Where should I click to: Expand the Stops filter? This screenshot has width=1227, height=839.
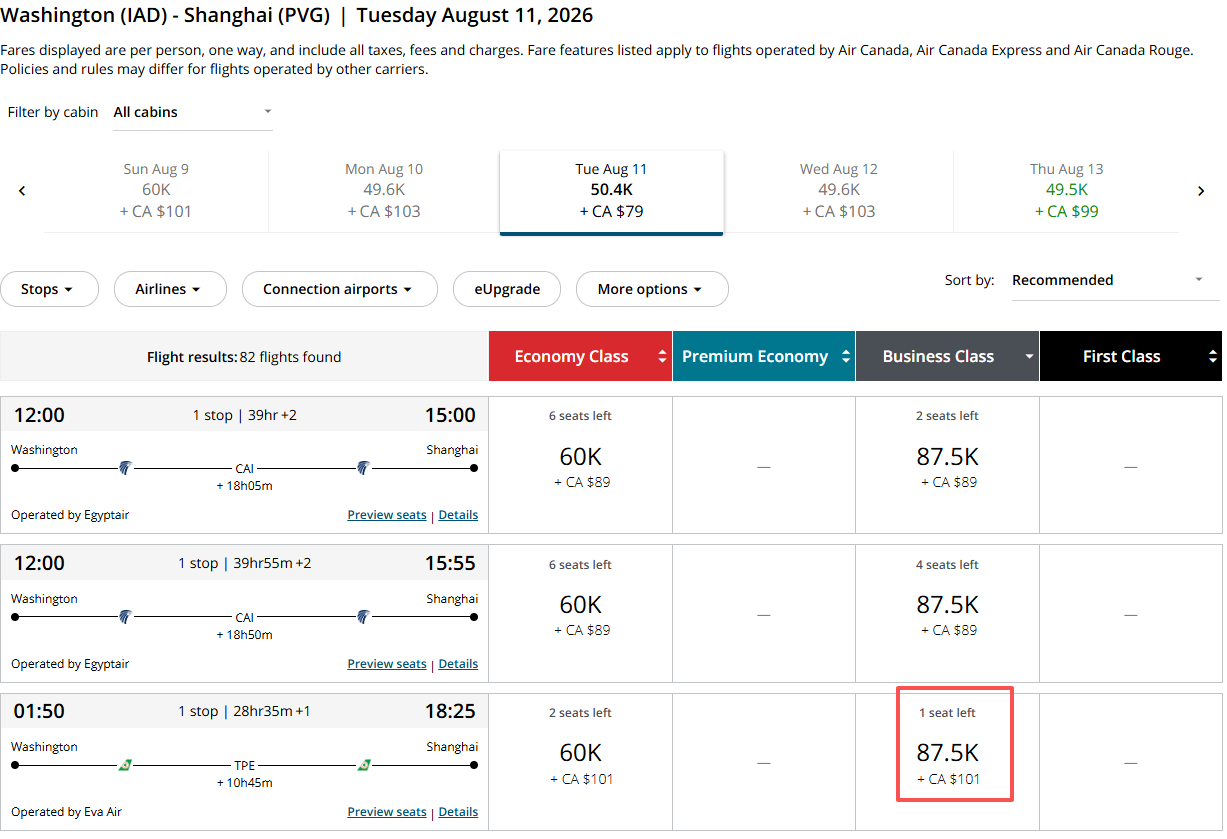tap(49, 289)
